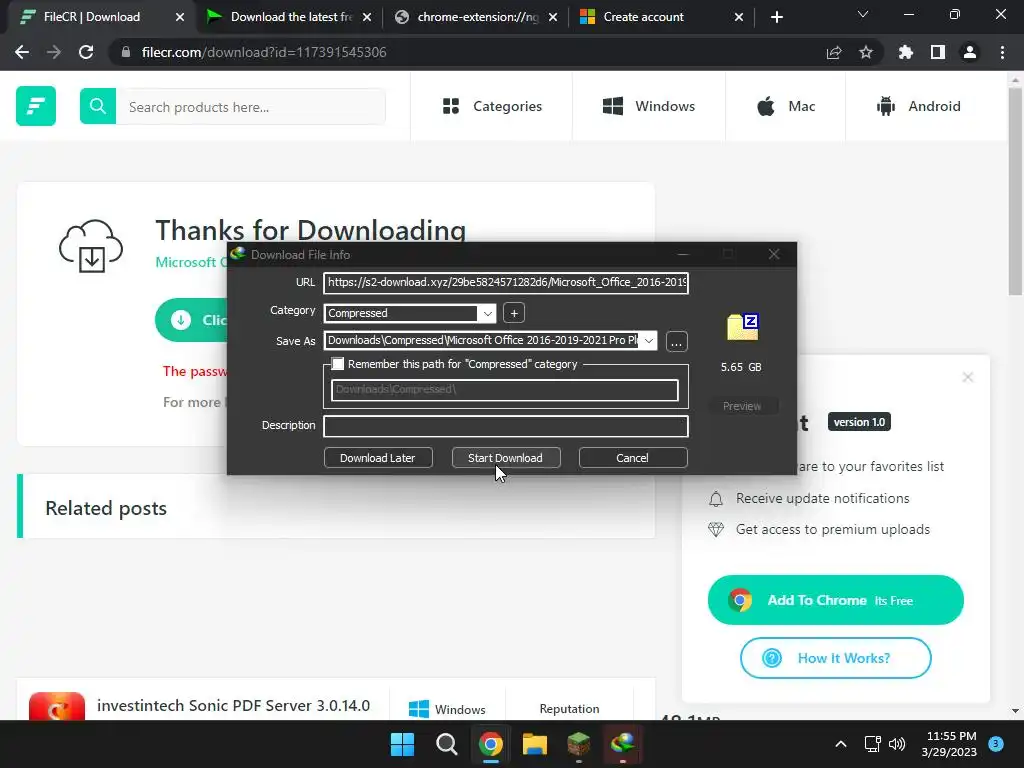Reload the page with the refresh icon
The image size is (1024, 768).
[x=86, y=52]
